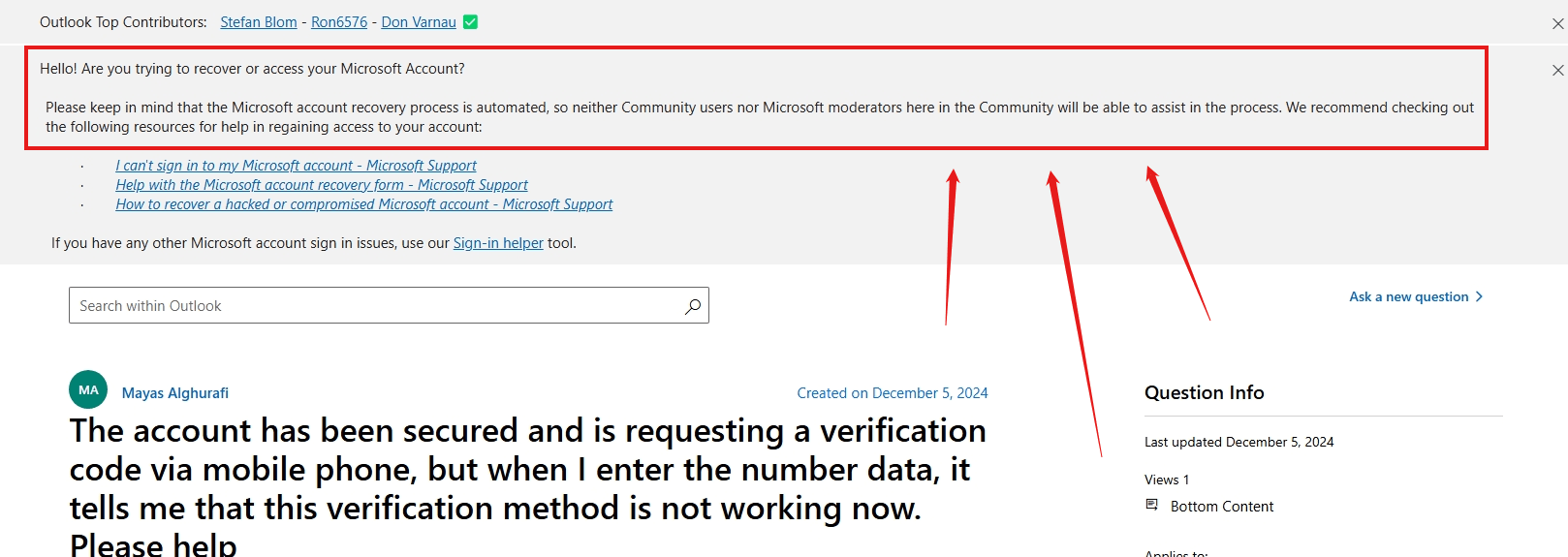Open "I can't sign in" support link
This screenshot has height=557, width=1568.
pos(297,166)
